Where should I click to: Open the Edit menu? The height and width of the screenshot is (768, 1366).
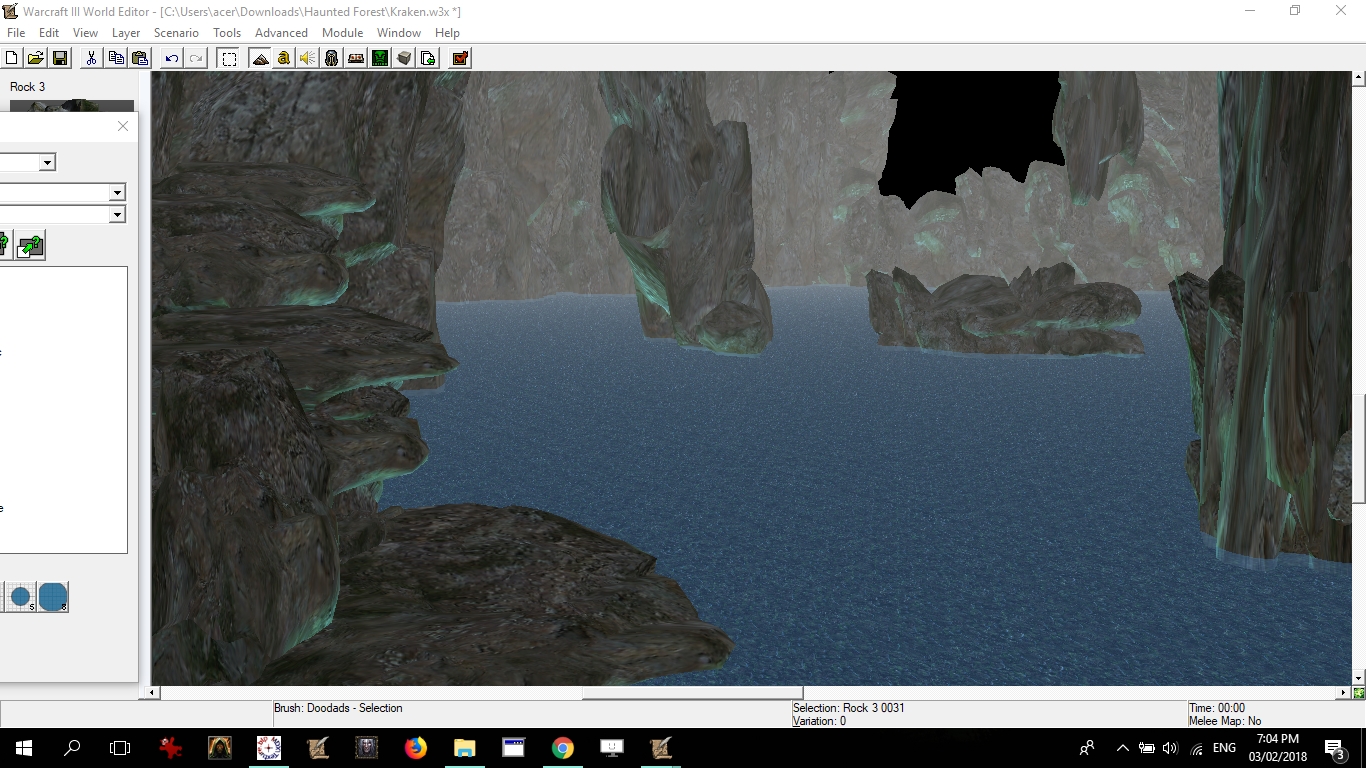pos(49,33)
